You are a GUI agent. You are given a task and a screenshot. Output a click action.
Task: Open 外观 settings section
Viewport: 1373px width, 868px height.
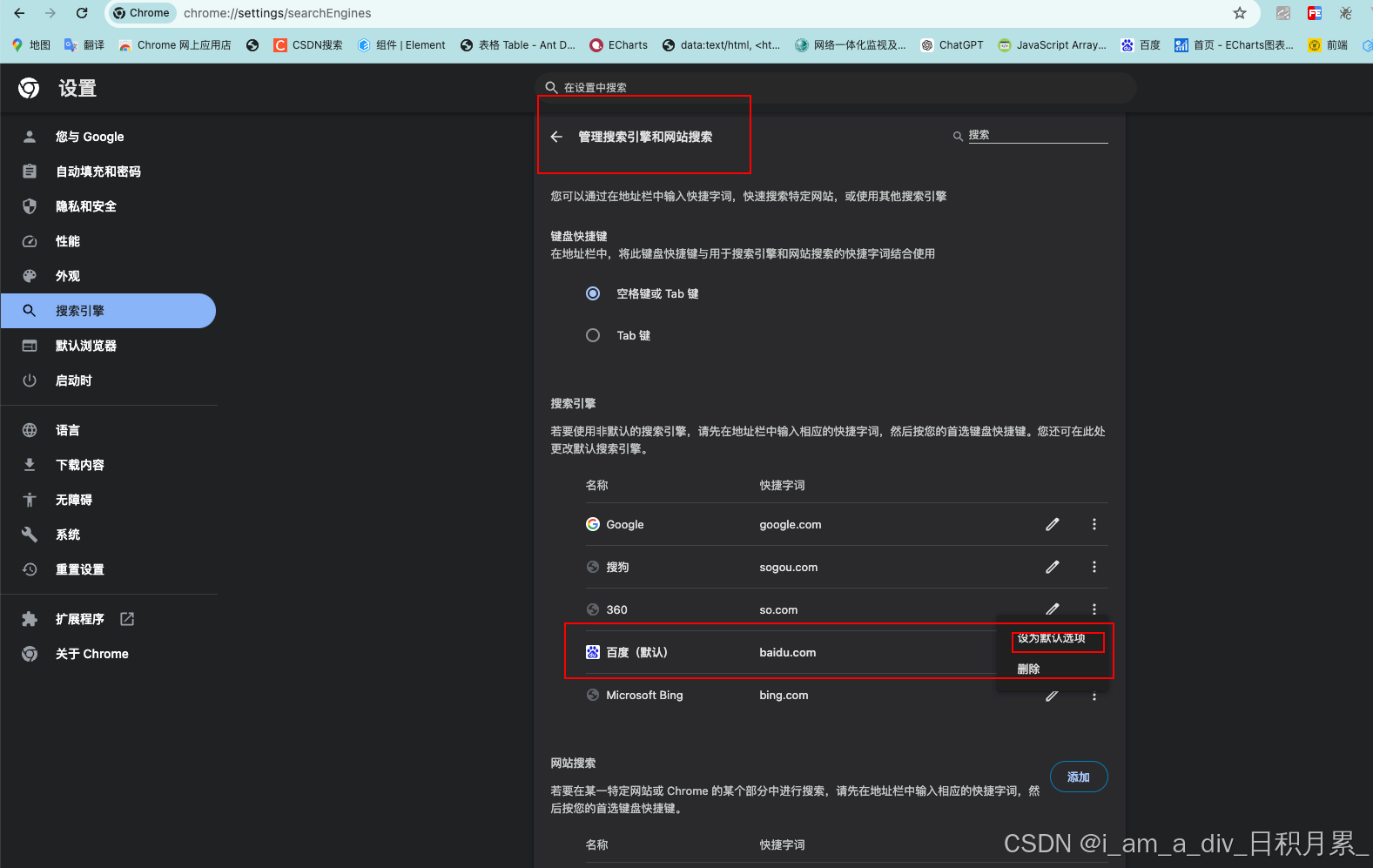pos(108,276)
